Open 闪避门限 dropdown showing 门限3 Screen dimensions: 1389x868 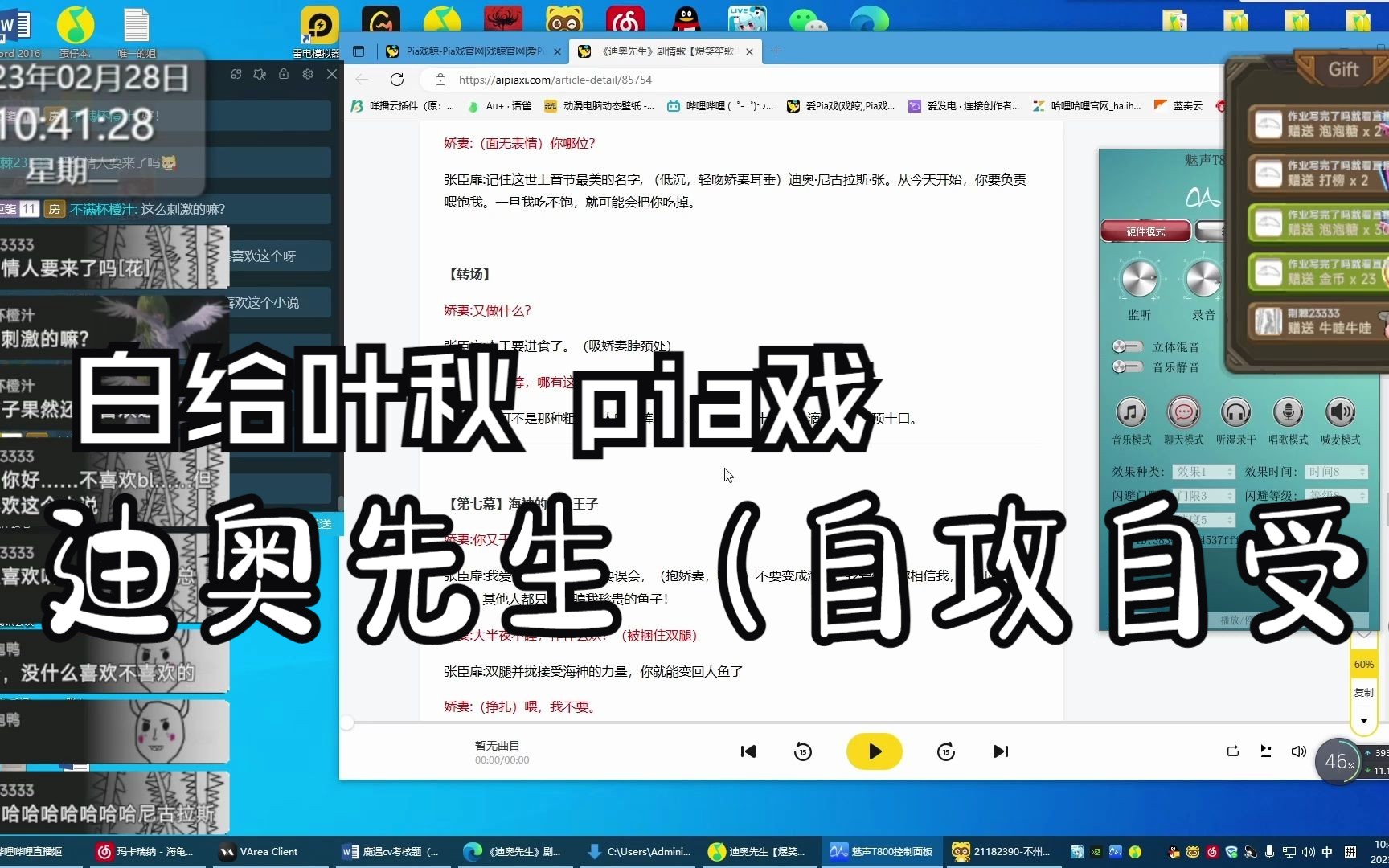tap(1203, 496)
